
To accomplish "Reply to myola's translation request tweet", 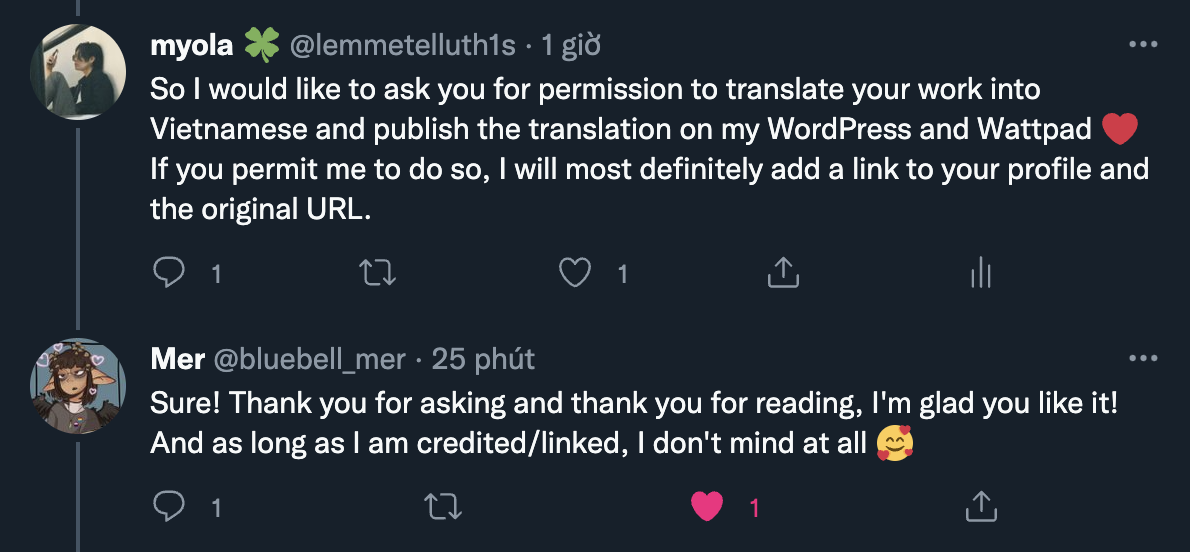I will pyautogui.click(x=170, y=272).
